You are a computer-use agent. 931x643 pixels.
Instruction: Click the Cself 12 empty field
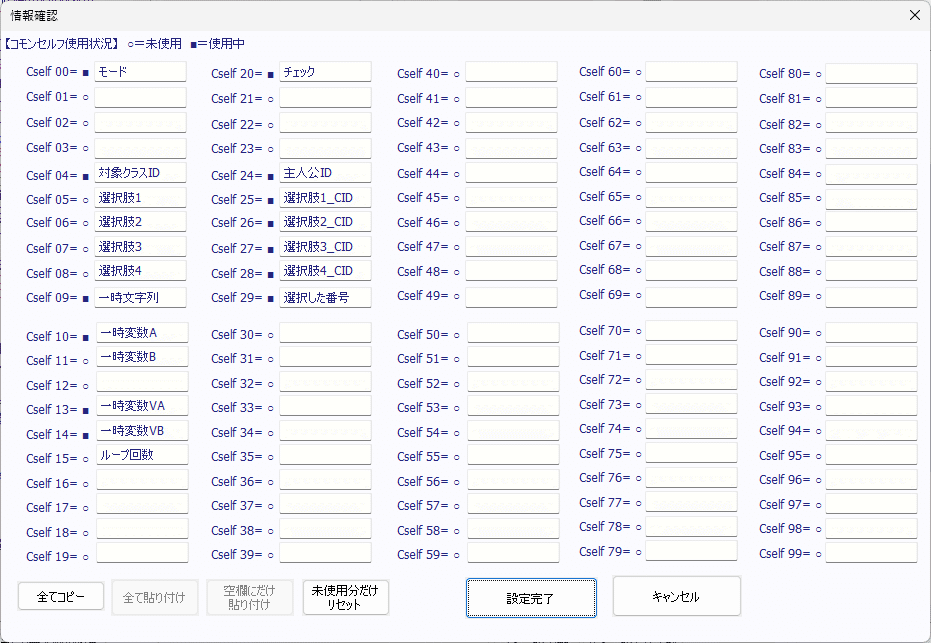pos(142,382)
